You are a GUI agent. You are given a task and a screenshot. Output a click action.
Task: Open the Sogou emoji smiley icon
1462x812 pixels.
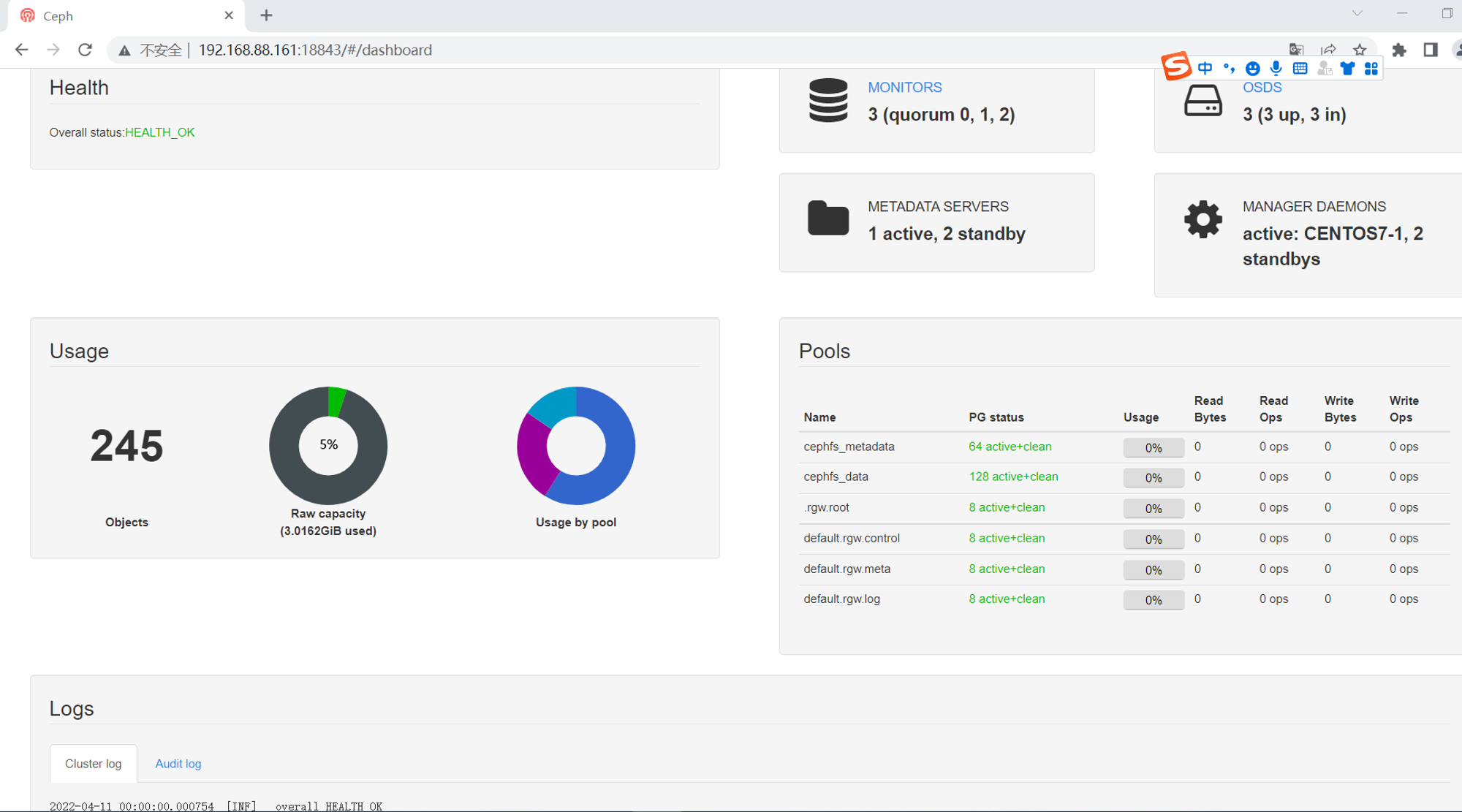coord(1252,68)
